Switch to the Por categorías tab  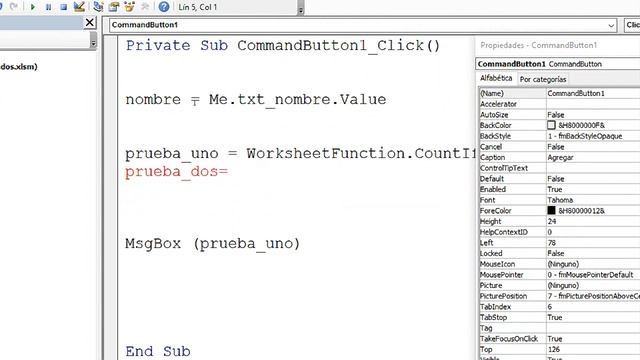543,79
